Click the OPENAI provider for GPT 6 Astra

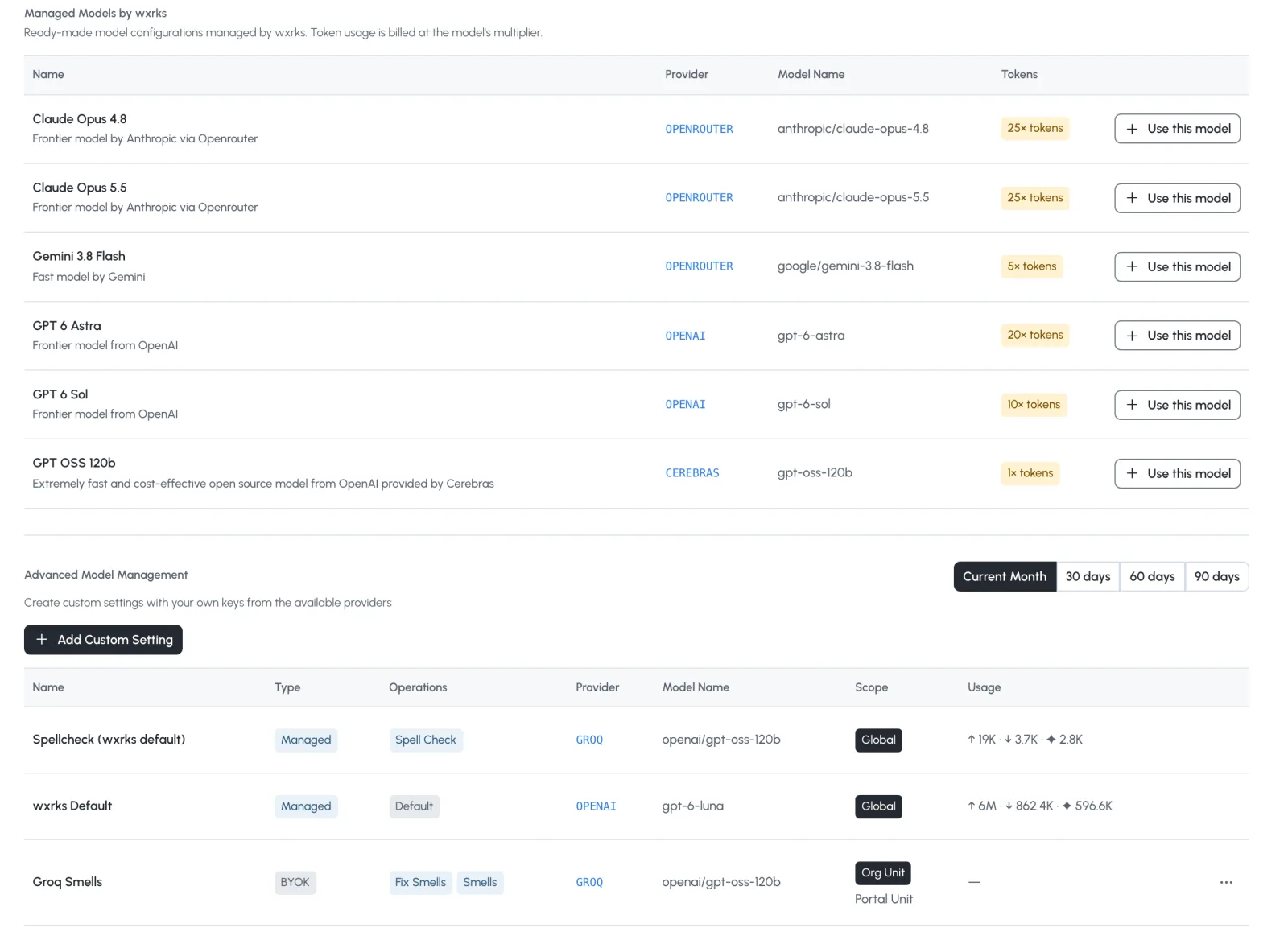click(x=685, y=336)
